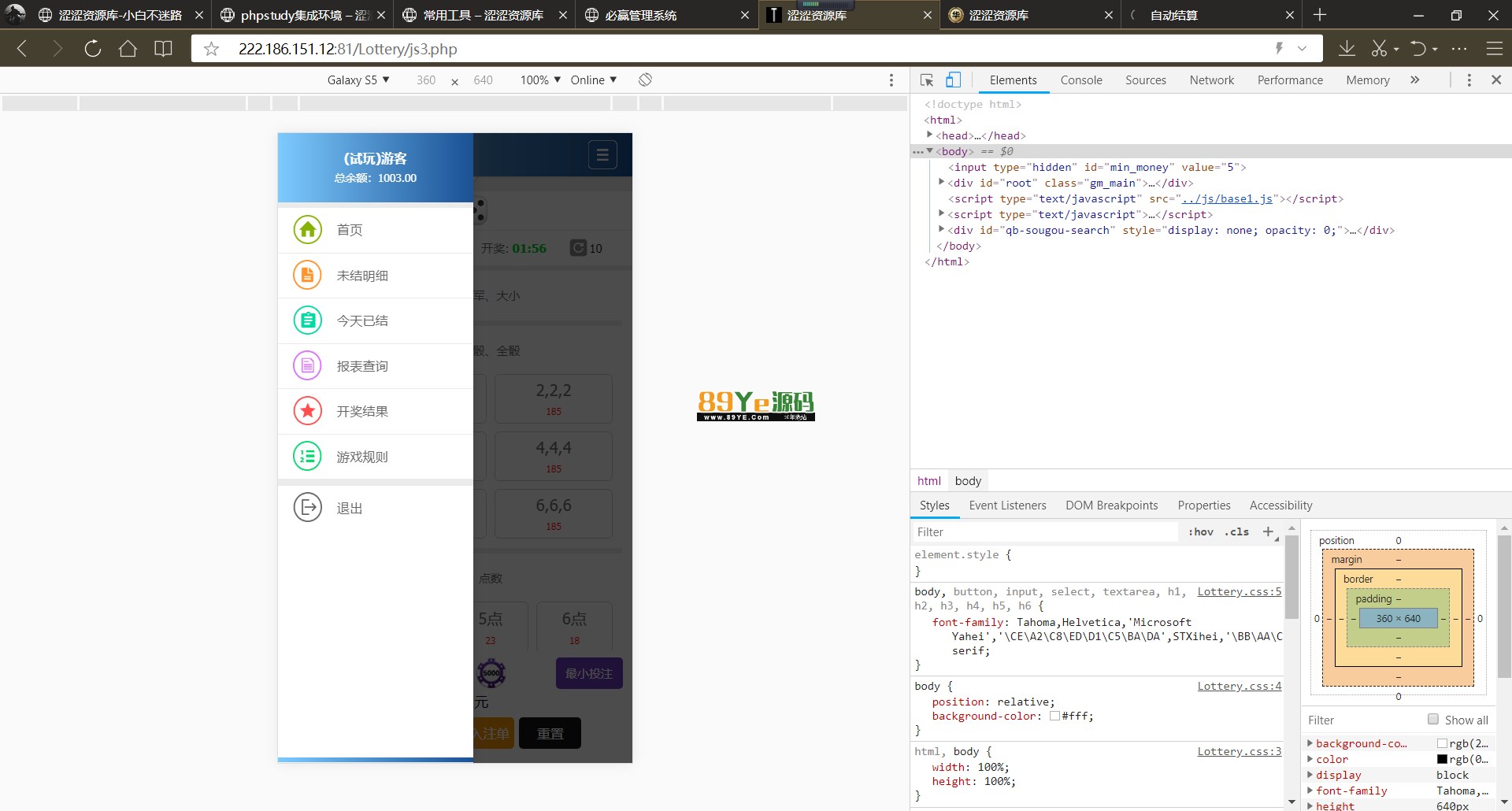Open Online network throttling dropdown
This screenshot has height=811, width=1512.
(x=594, y=80)
